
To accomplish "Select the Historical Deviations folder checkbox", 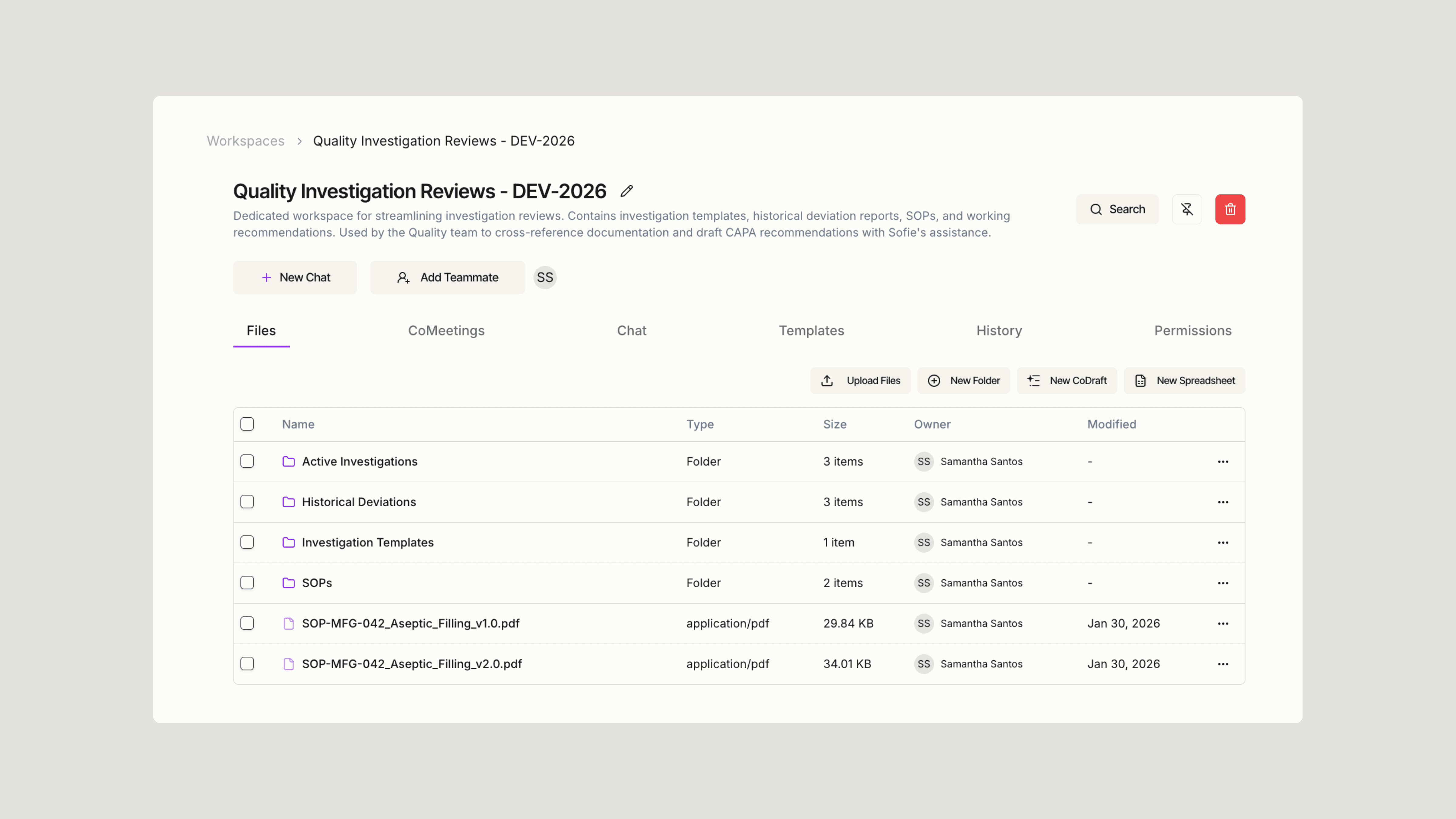I will click(x=247, y=502).
